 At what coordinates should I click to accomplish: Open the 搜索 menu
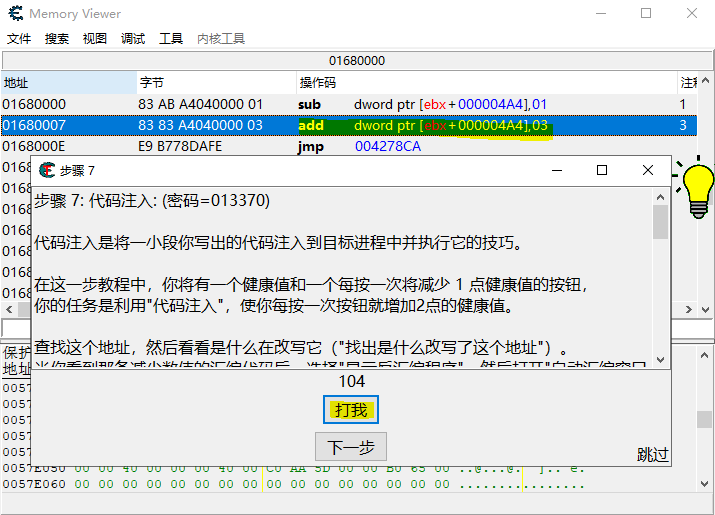[57, 39]
